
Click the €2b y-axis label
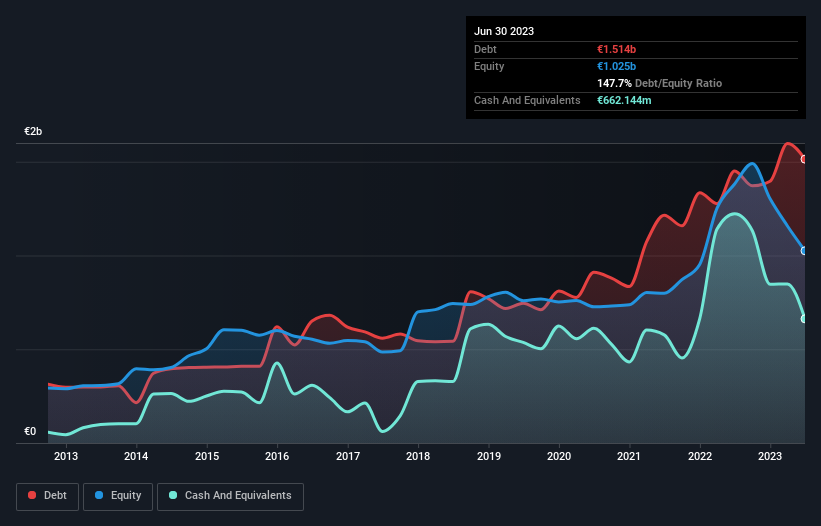(33, 131)
